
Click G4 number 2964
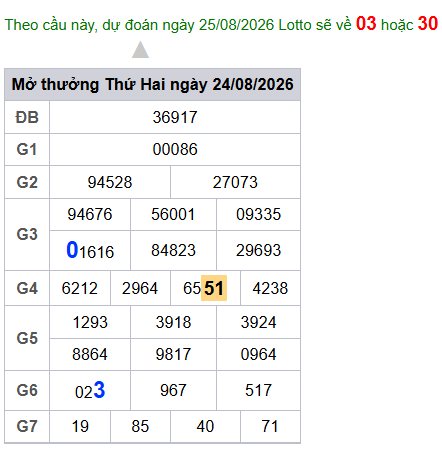[x=140, y=288]
